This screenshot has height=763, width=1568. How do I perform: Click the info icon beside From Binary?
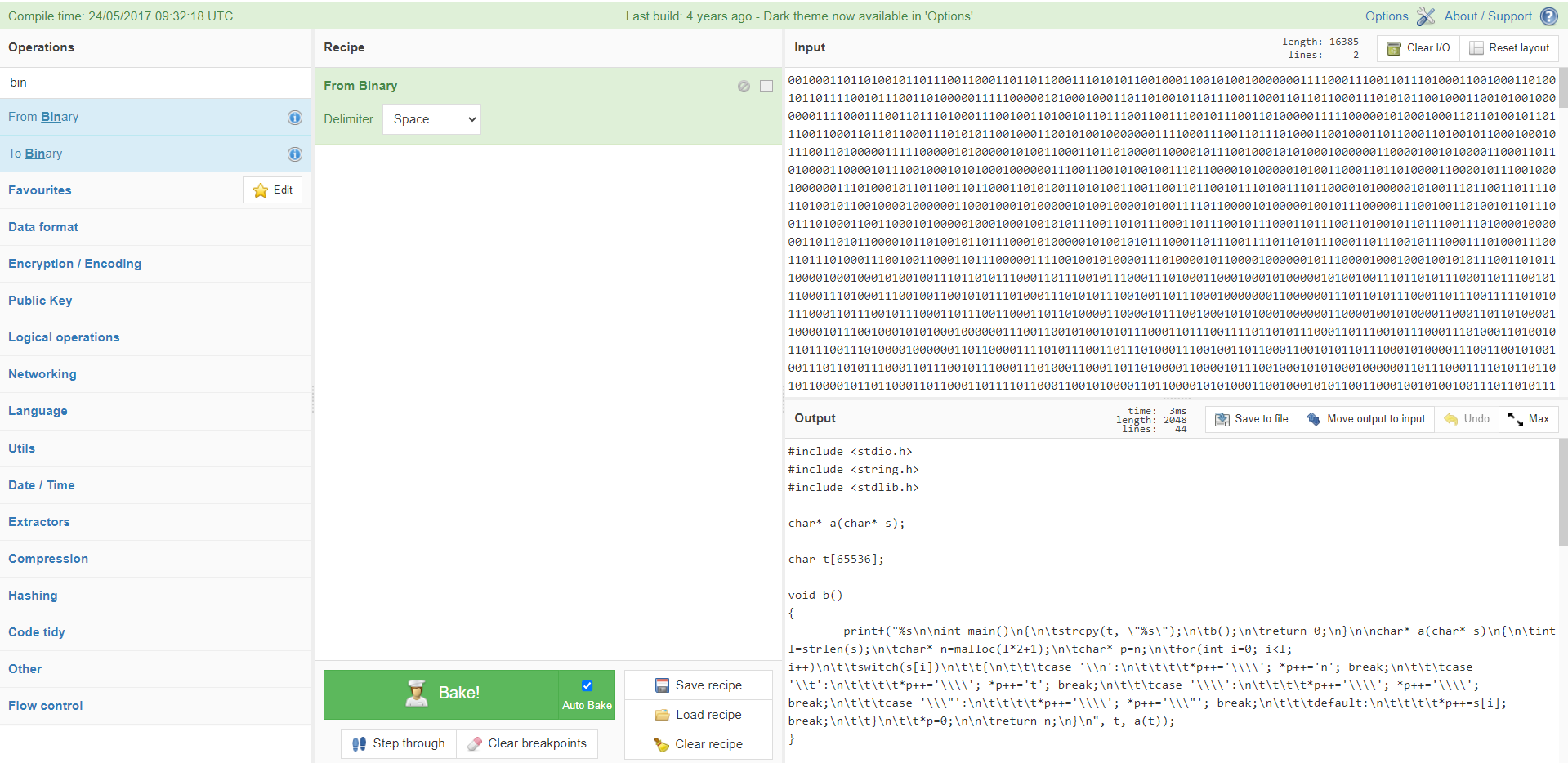(x=295, y=118)
